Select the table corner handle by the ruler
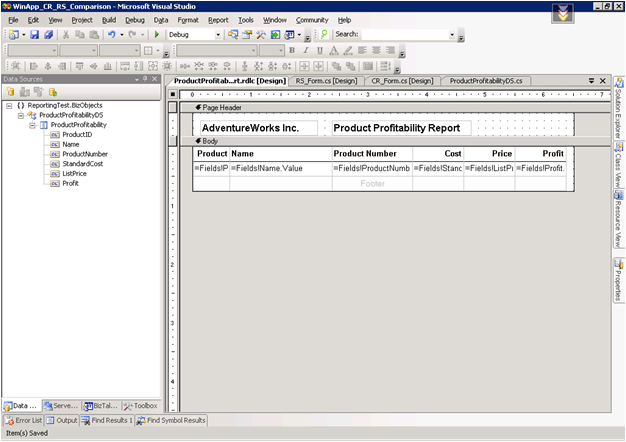The height and width of the screenshot is (442, 626). 172,94
